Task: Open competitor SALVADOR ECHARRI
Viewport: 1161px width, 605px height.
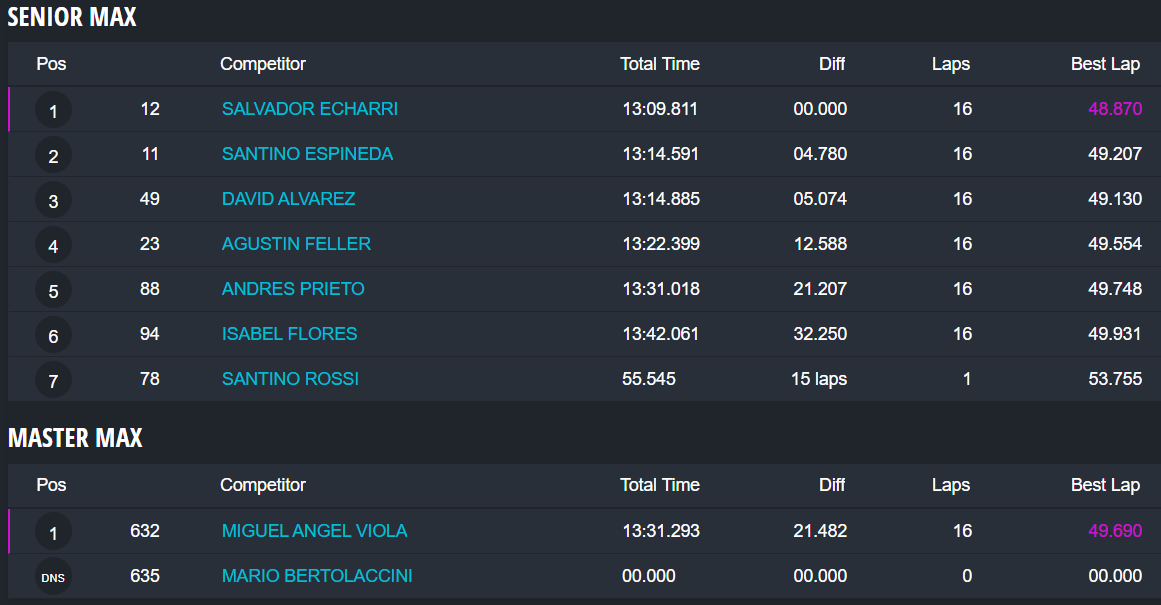Action: tap(310, 109)
